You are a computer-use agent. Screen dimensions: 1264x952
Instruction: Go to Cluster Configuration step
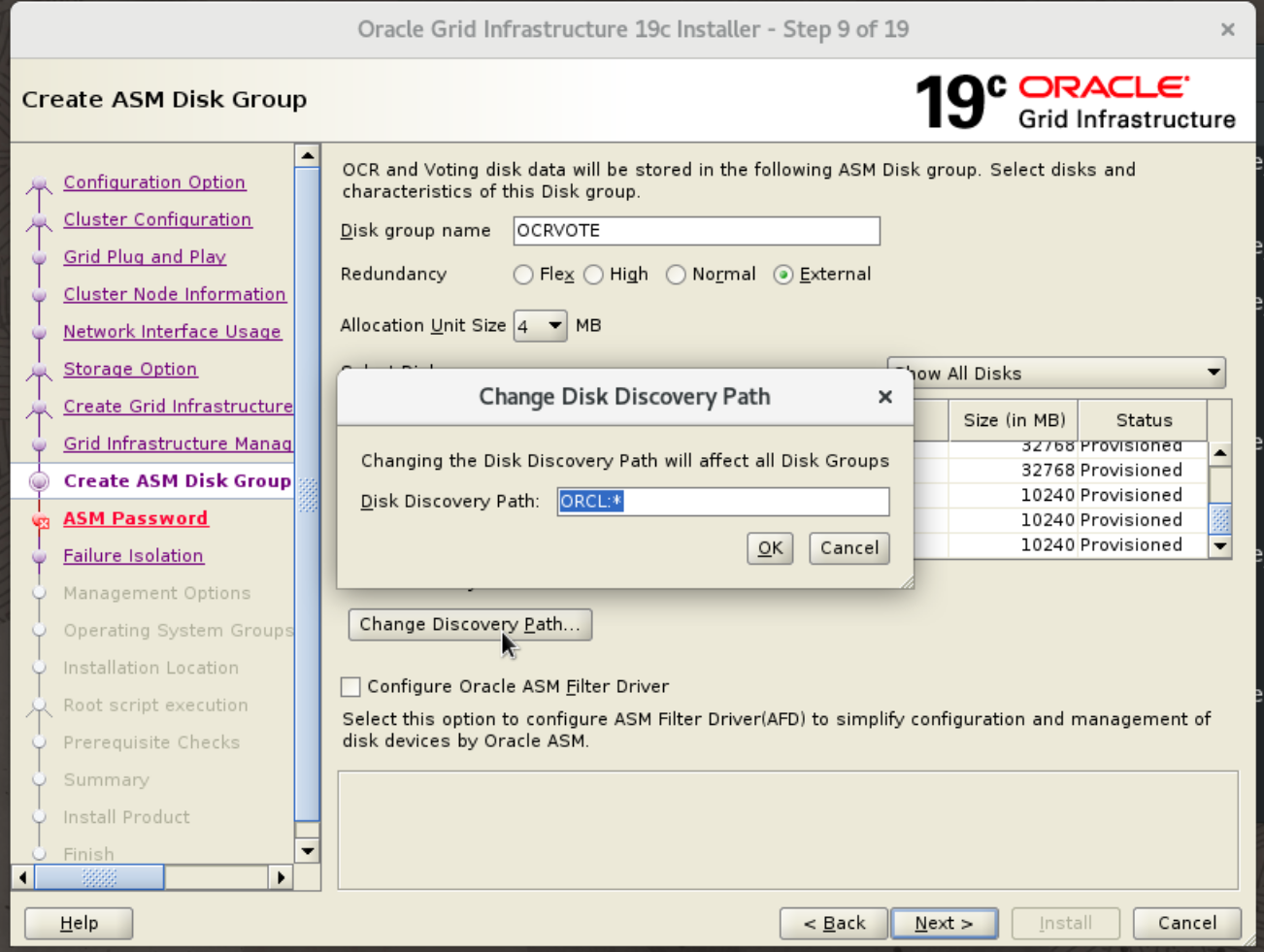click(x=157, y=219)
